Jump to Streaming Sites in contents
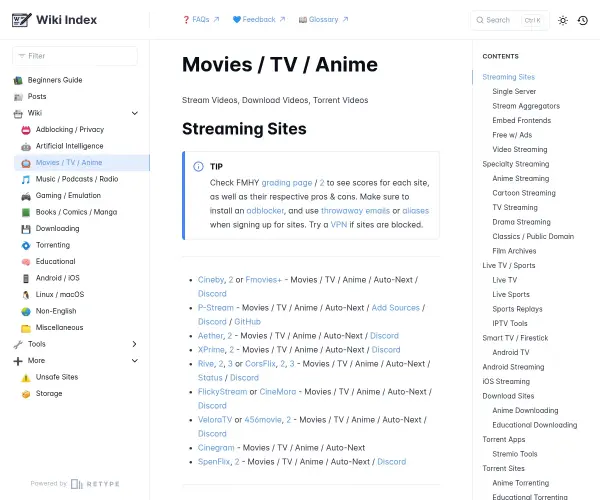 (x=509, y=77)
